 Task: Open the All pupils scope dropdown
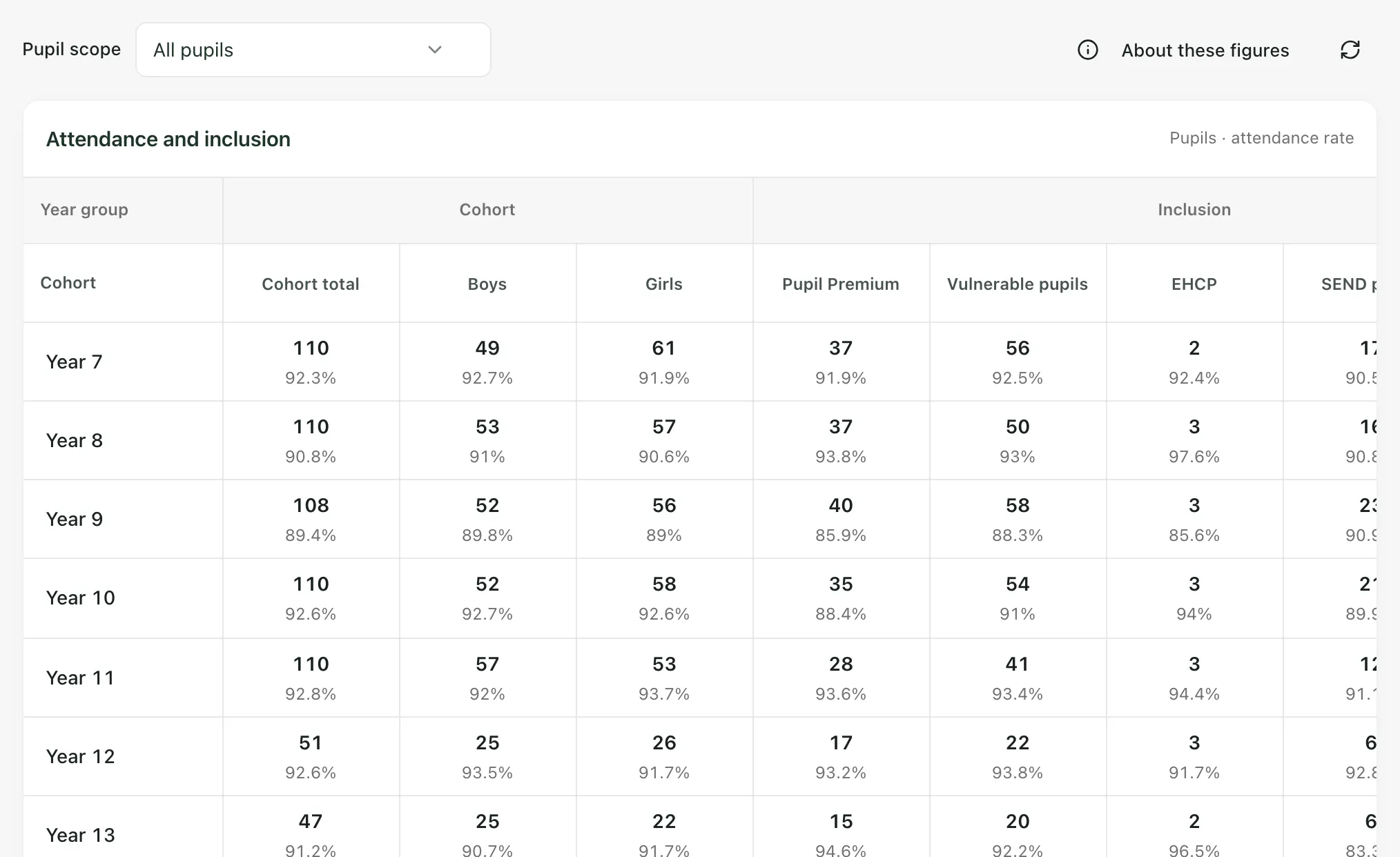[x=313, y=50]
